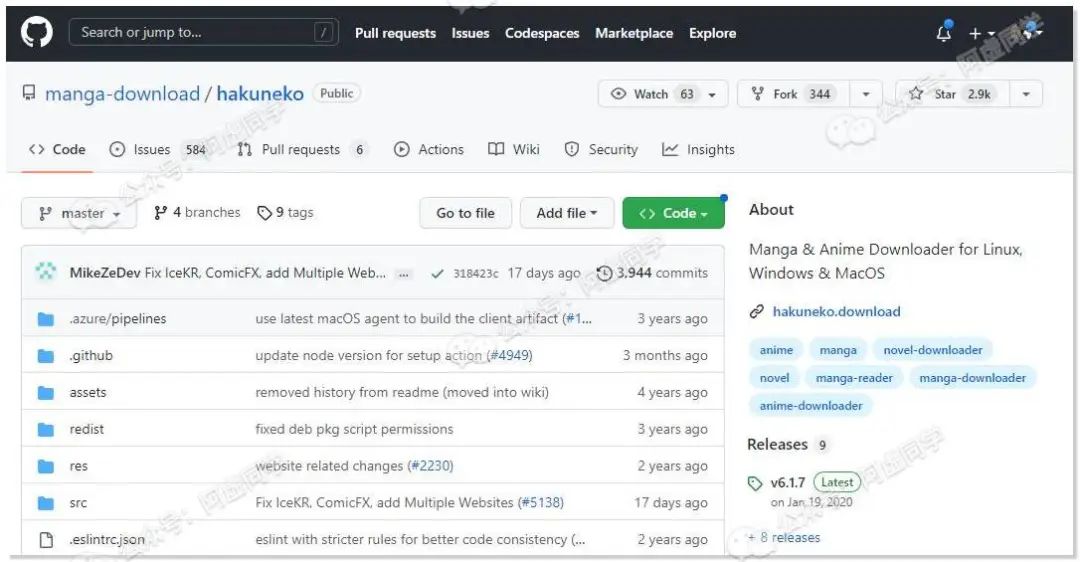This screenshot has height=562, width=1080.
Task: Expand the Fork dropdown arrow
Action: (x=866, y=94)
